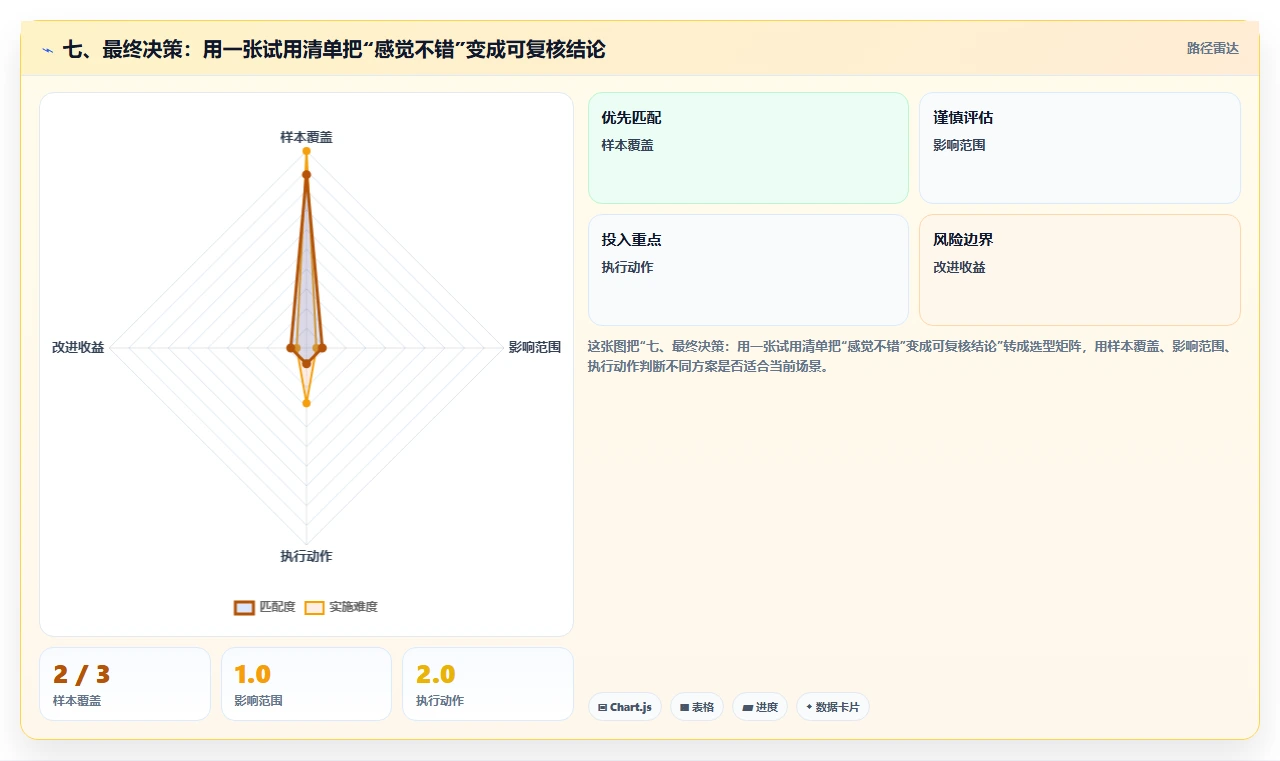Viewport: 1280px width, 761px height.
Task: Click the 表格 tag
Action: tap(697, 707)
